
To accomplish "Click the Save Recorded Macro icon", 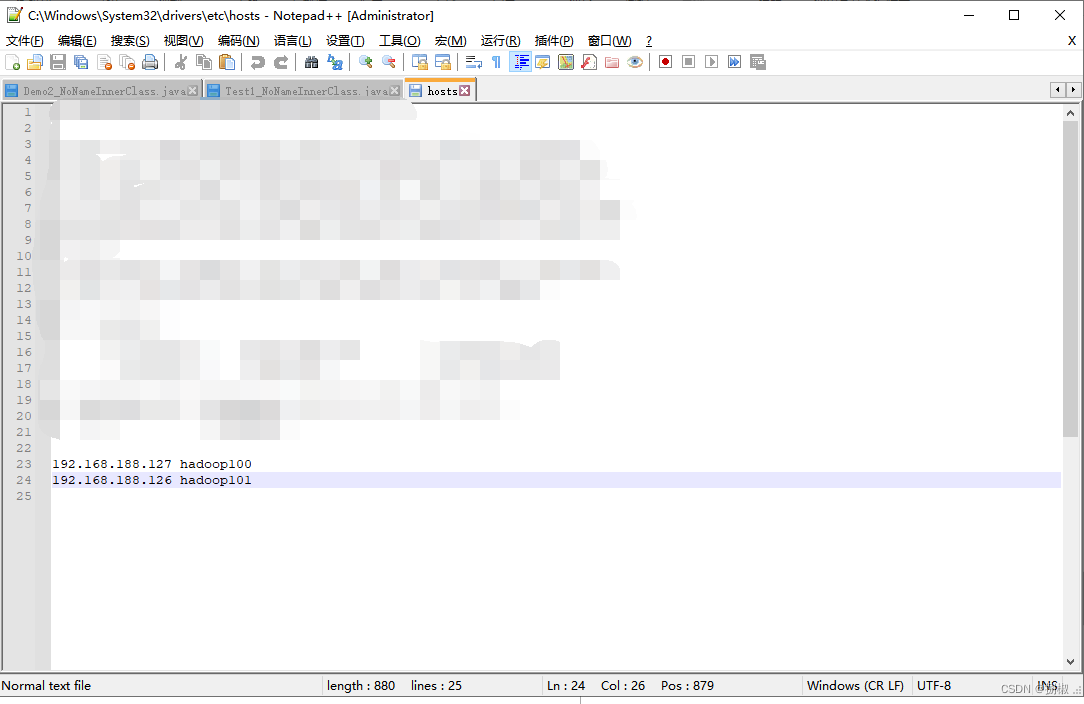I will (758, 62).
